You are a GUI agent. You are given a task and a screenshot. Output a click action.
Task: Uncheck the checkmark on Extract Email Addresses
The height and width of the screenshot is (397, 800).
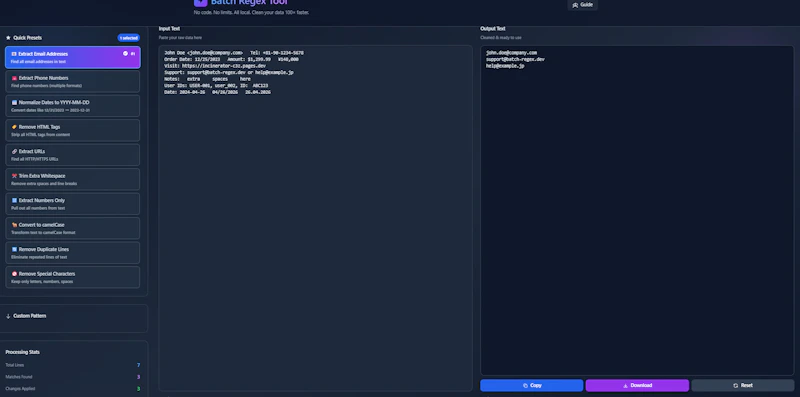[126, 54]
